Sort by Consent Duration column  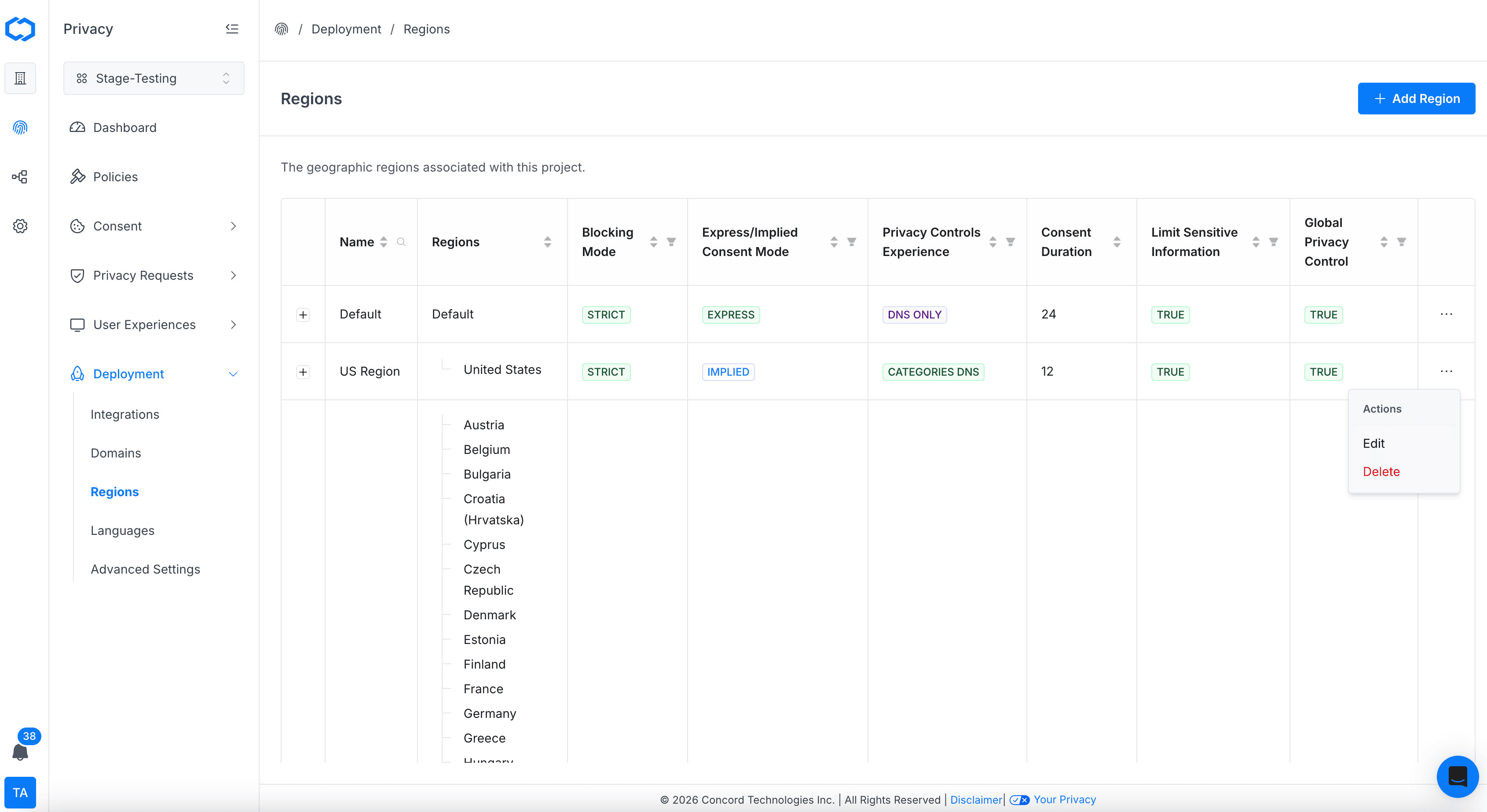[x=1117, y=242]
